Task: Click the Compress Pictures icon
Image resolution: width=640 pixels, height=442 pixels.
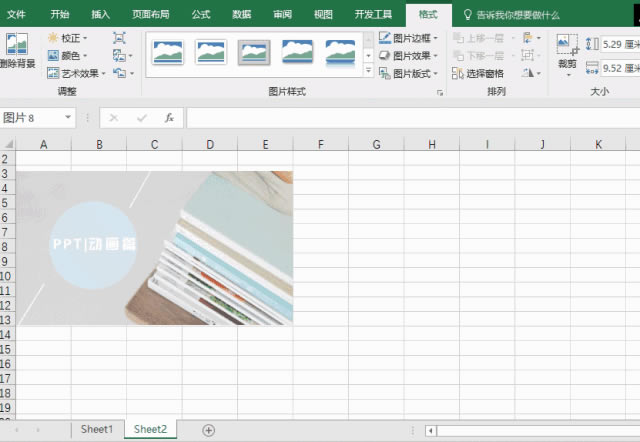Action: point(120,38)
